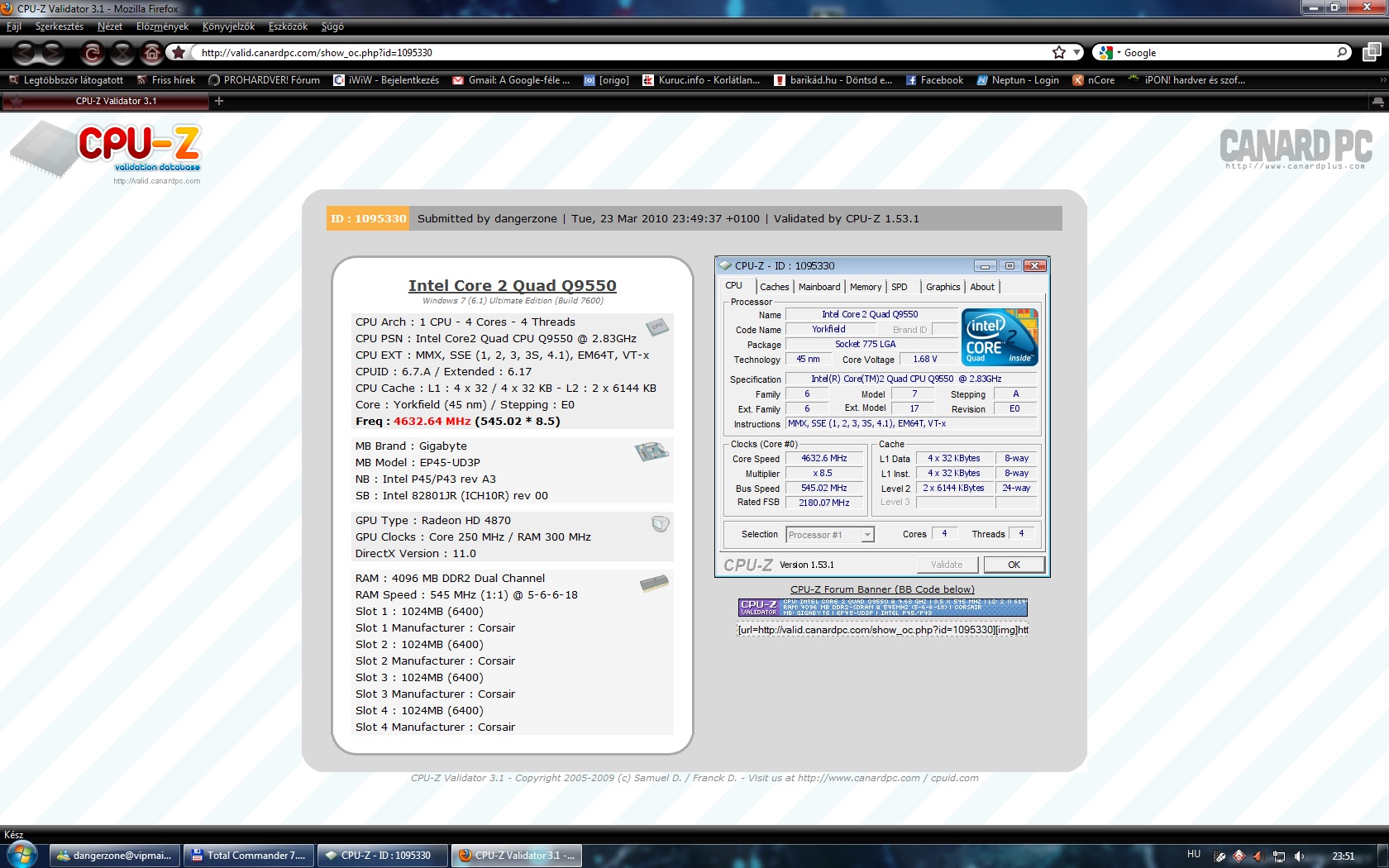Open the iWiW - Bejelentkezés bookmark
The width and height of the screenshot is (1389, 868).
386,80
